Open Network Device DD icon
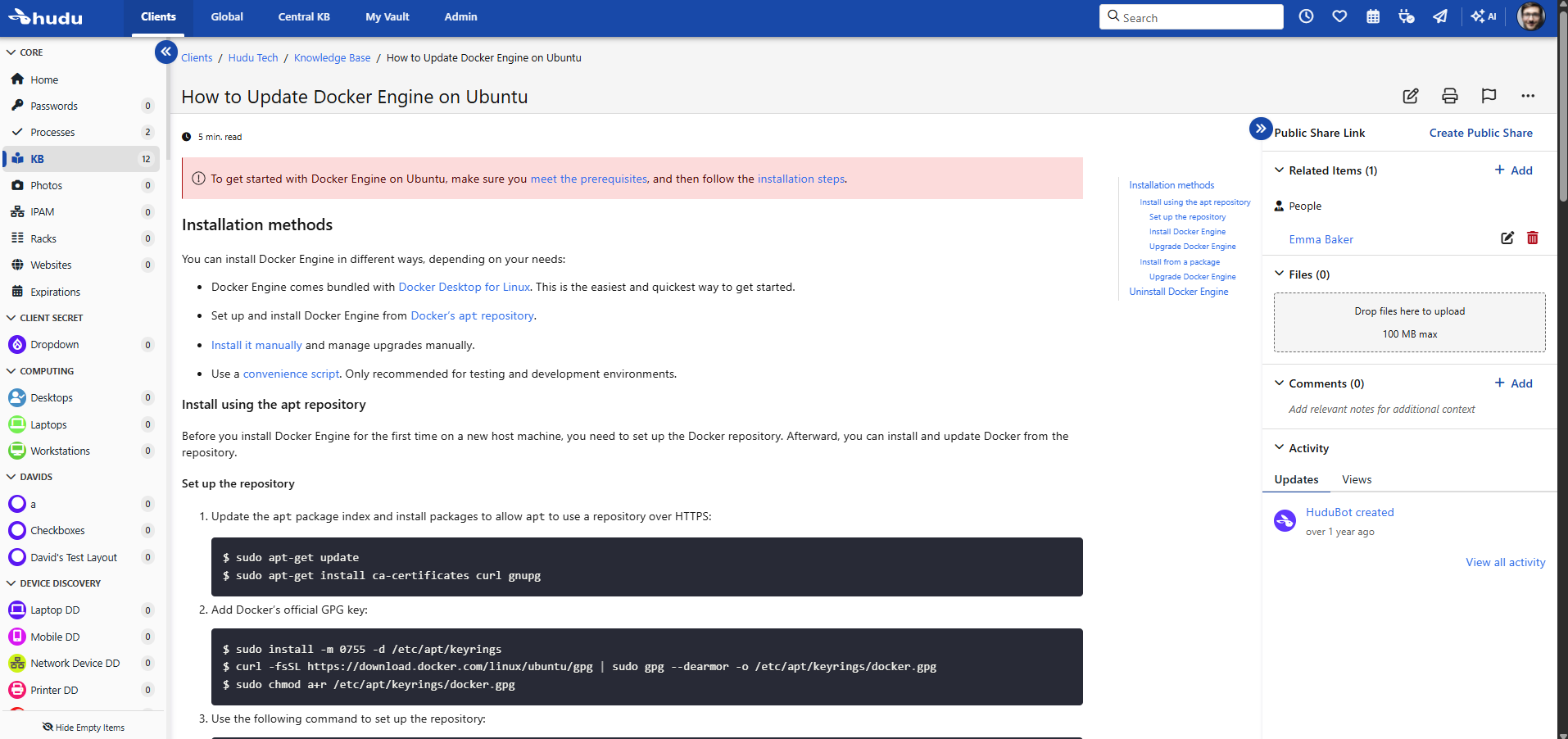 17,663
